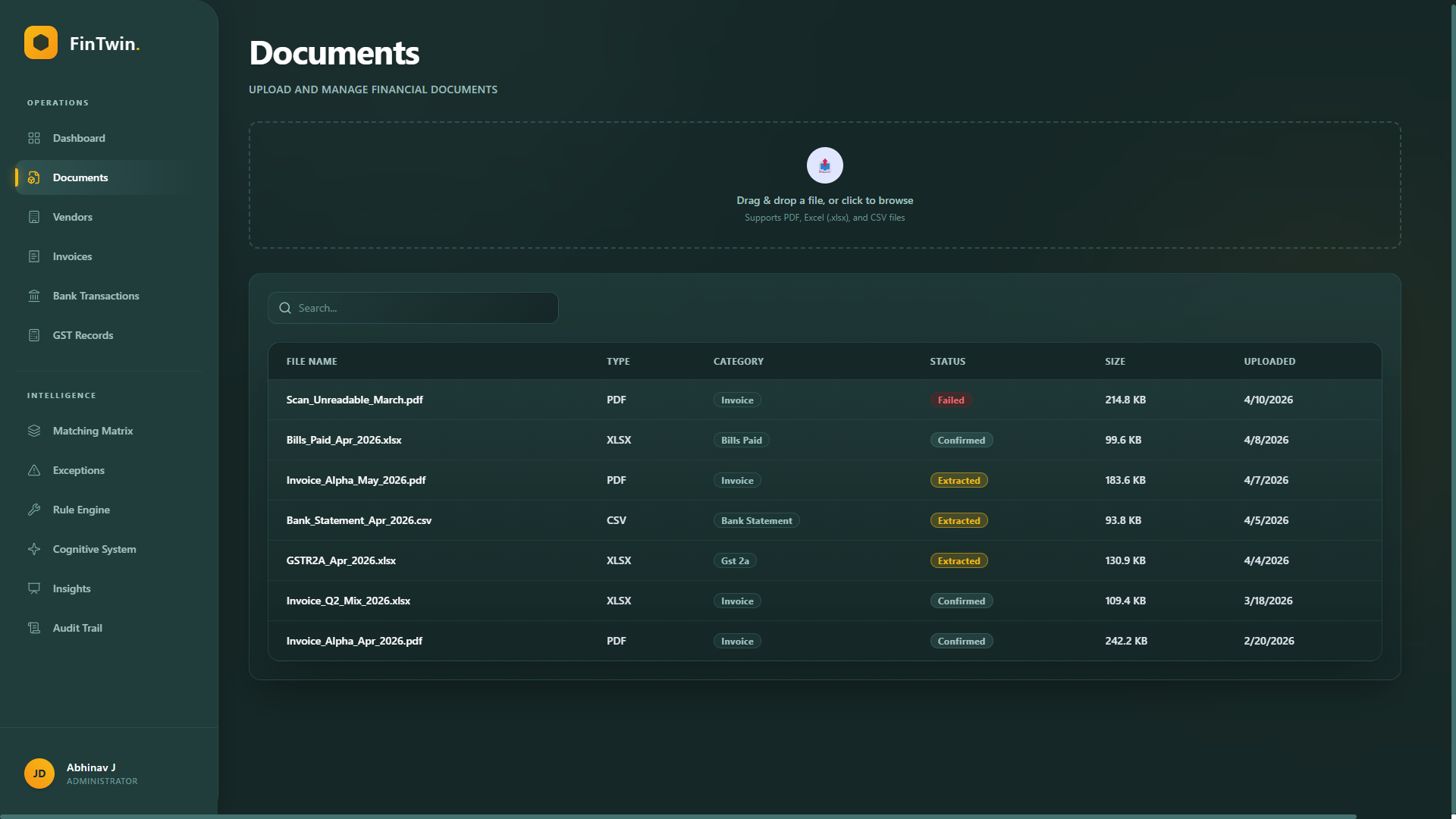Open Dashboard via its grid icon
This screenshot has height=819, width=1456.
tap(34, 138)
